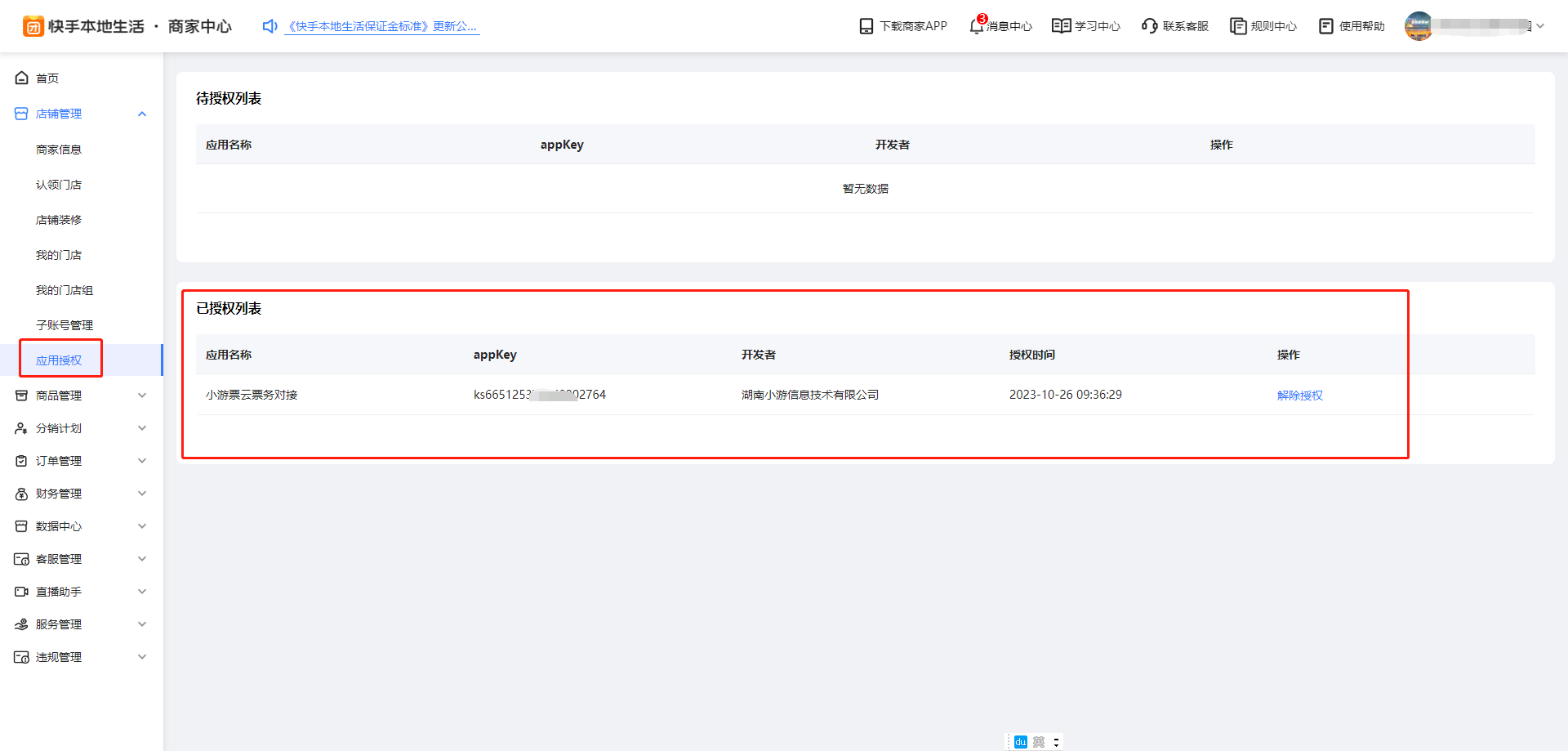Collapse the 店铺管理 menu section
This screenshot has height=751, width=1568.
[x=142, y=114]
